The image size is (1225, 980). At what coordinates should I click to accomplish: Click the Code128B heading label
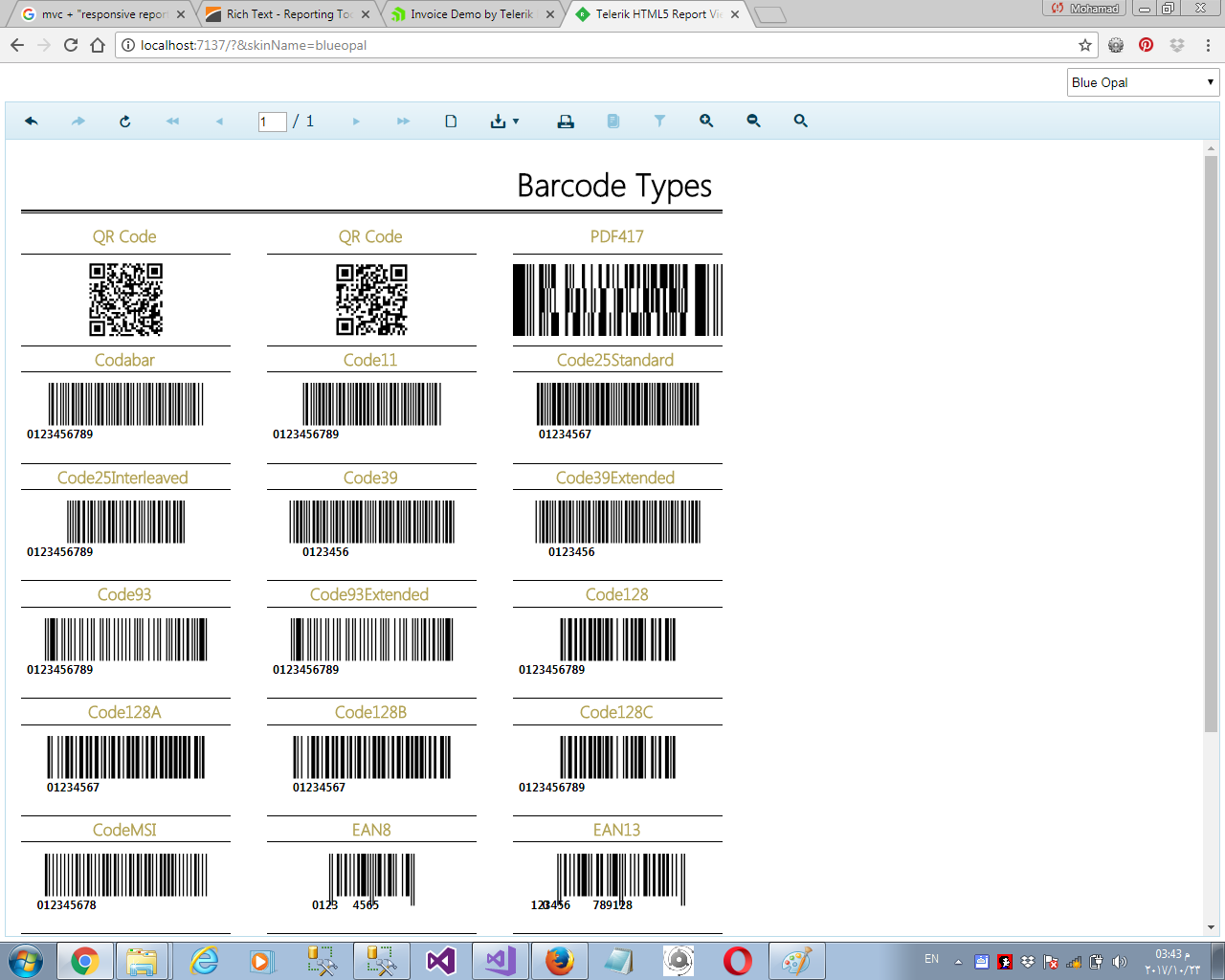(370, 712)
